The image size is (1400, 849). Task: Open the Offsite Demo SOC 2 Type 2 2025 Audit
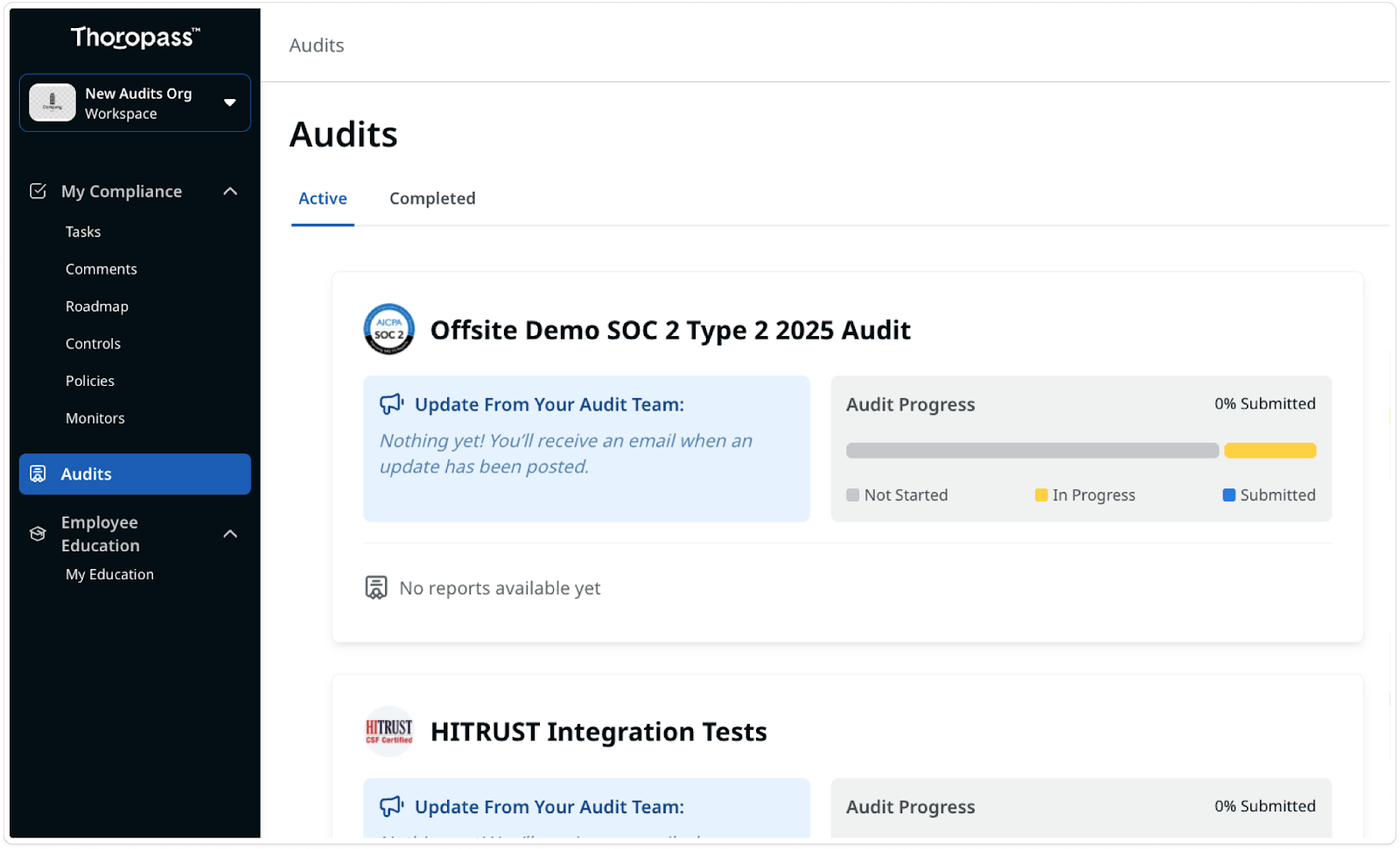pyautogui.click(x=670, y=330)
